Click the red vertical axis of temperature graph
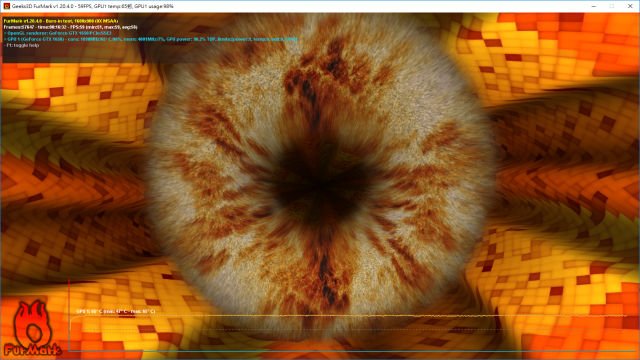 (69, 315)
